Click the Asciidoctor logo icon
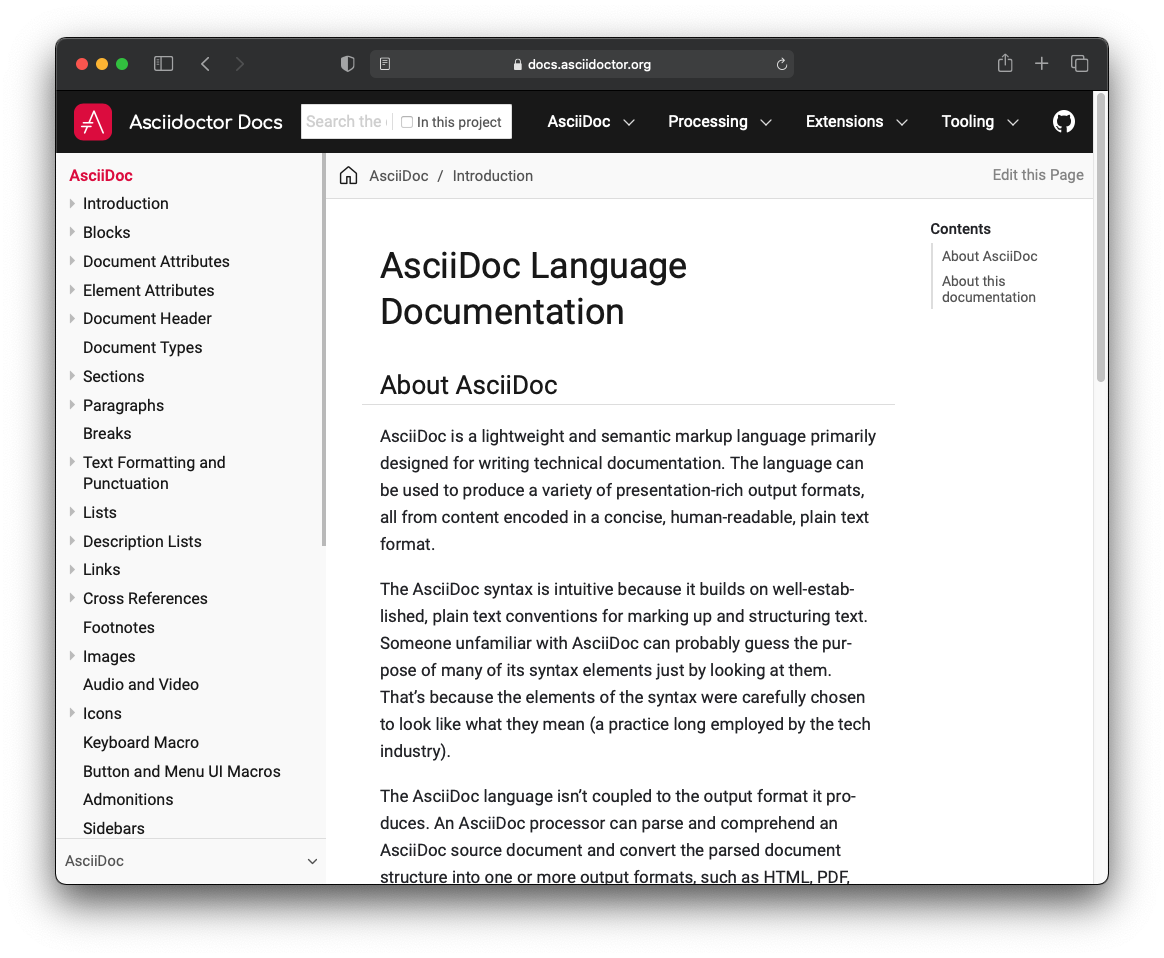 click(93, 122)
